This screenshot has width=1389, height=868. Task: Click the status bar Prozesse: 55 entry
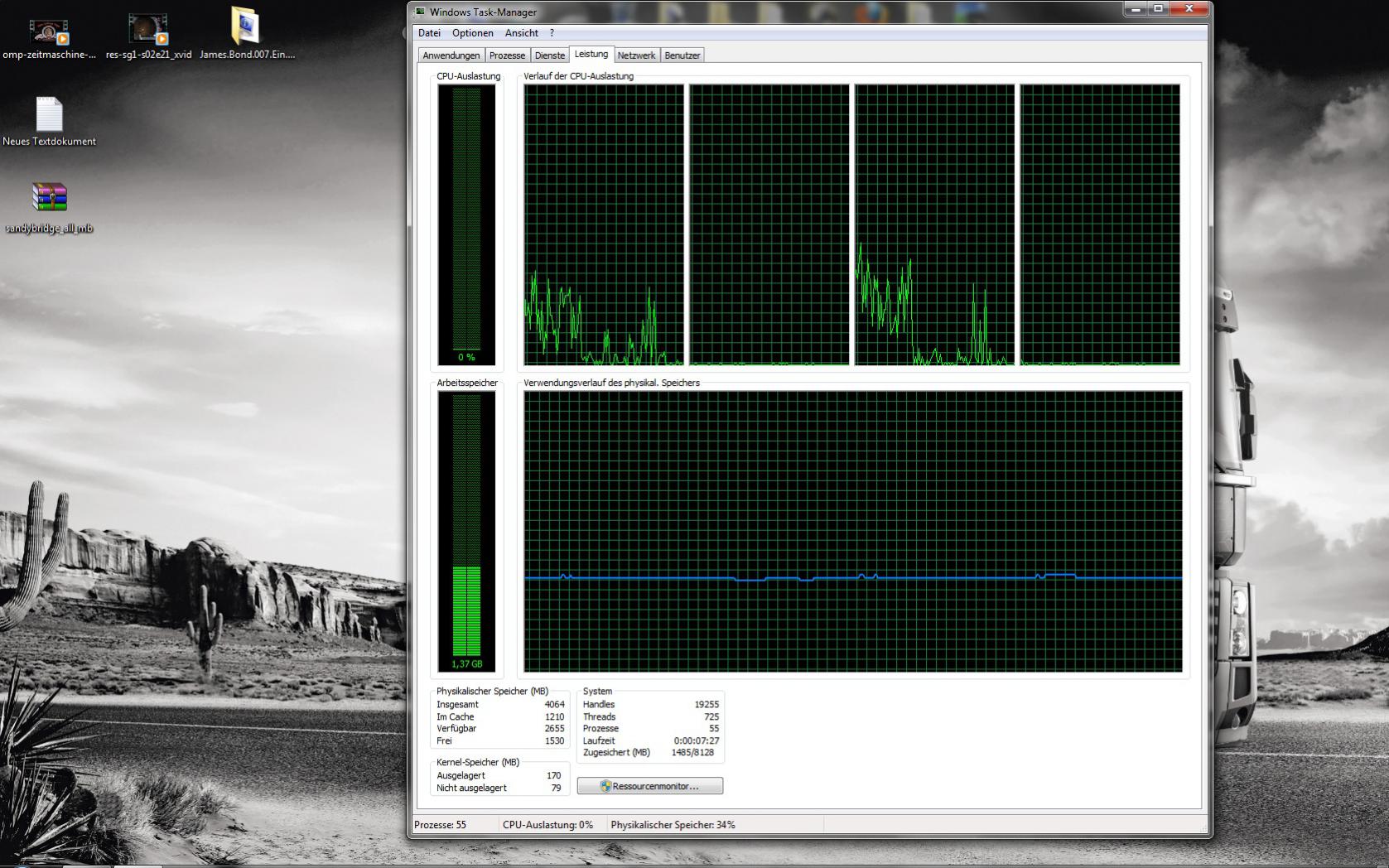pyautogui.click(x=440, y=825)
